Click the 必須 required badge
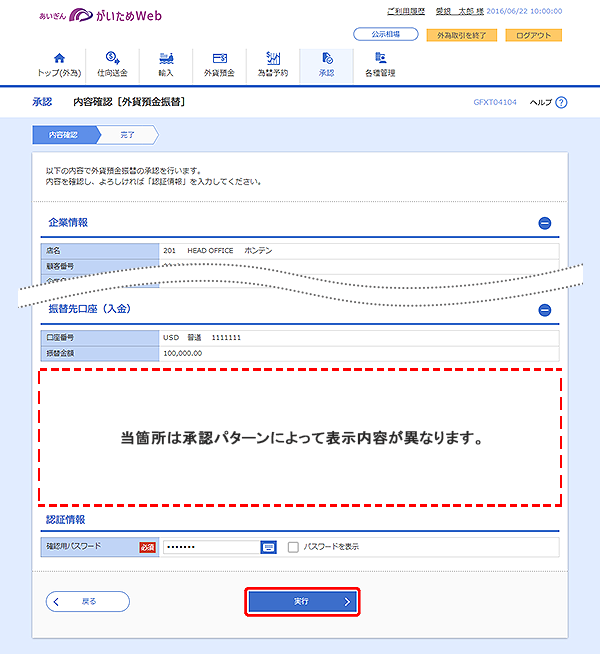 point(148,547)
